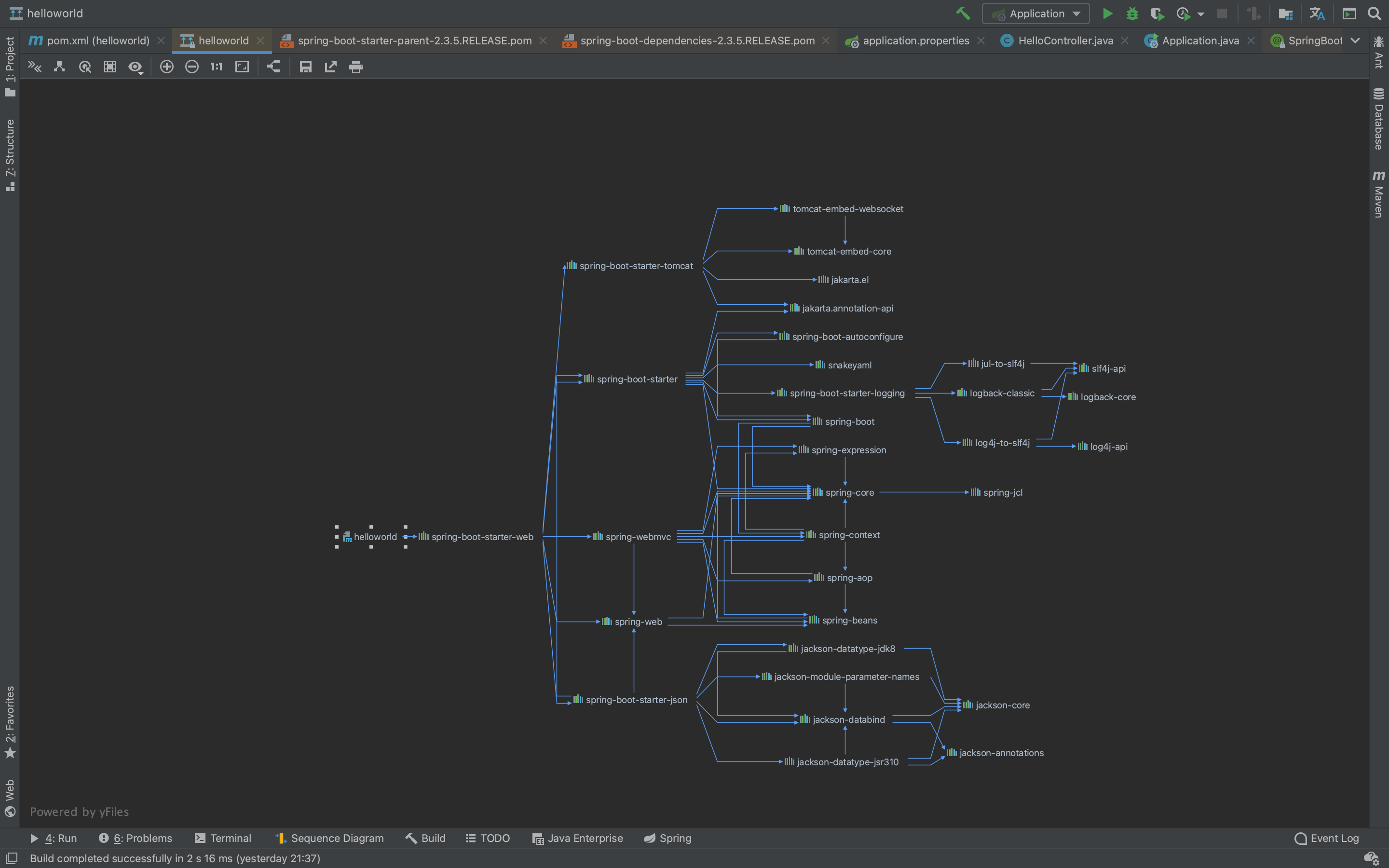Print the diagram with printer icon
Viewport: 1389px width, 868px height.
(x=356, y=67)
